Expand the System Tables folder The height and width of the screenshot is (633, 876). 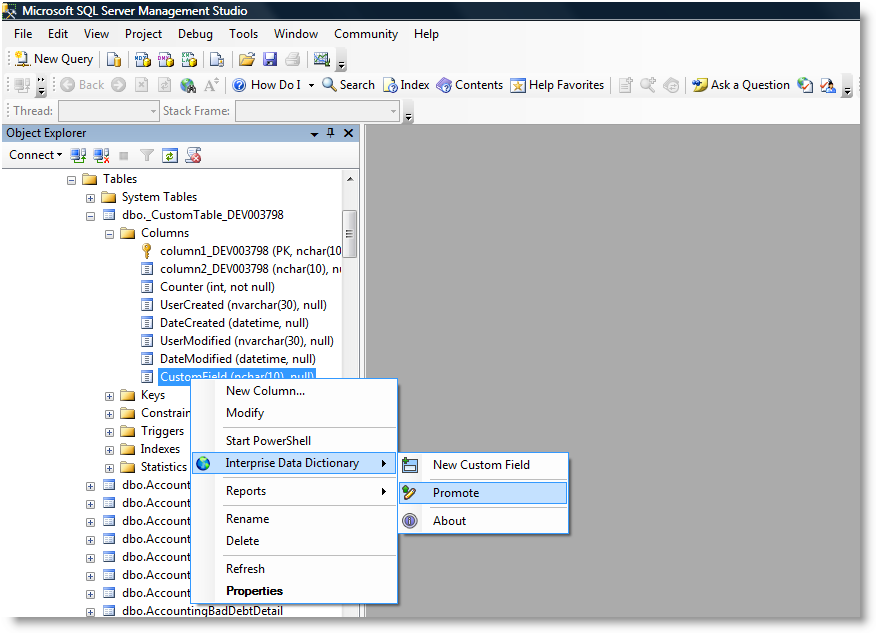91,198
